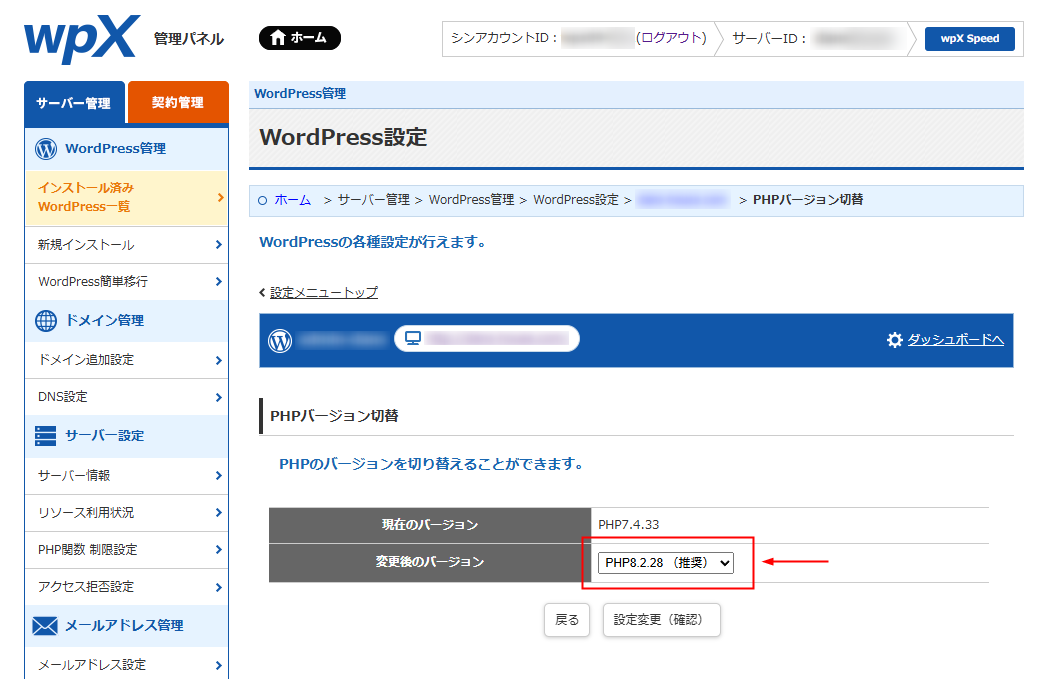Open アクセス拒否設定 menu item
Screen dimensions: 1046x679
click(x=126, y=587)
